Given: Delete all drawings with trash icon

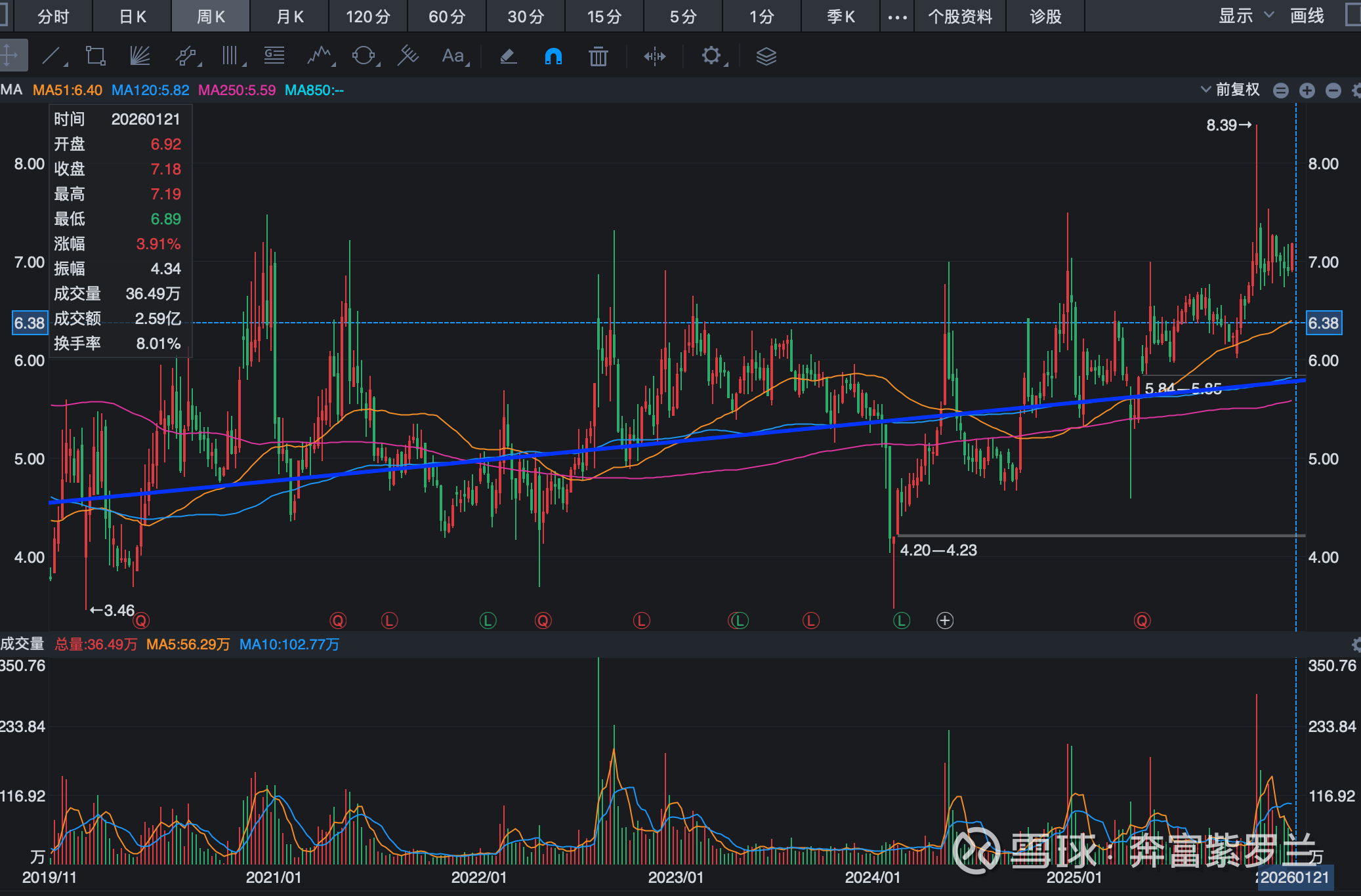Looking at the screenshot, I should pyautogui.click(x=598, y=56).
